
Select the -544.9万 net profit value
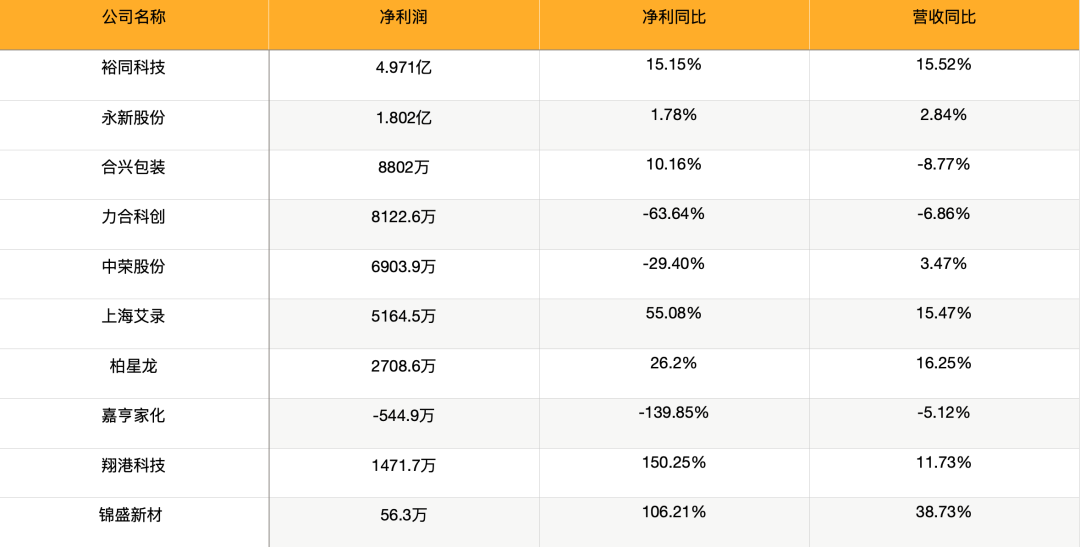404,415
